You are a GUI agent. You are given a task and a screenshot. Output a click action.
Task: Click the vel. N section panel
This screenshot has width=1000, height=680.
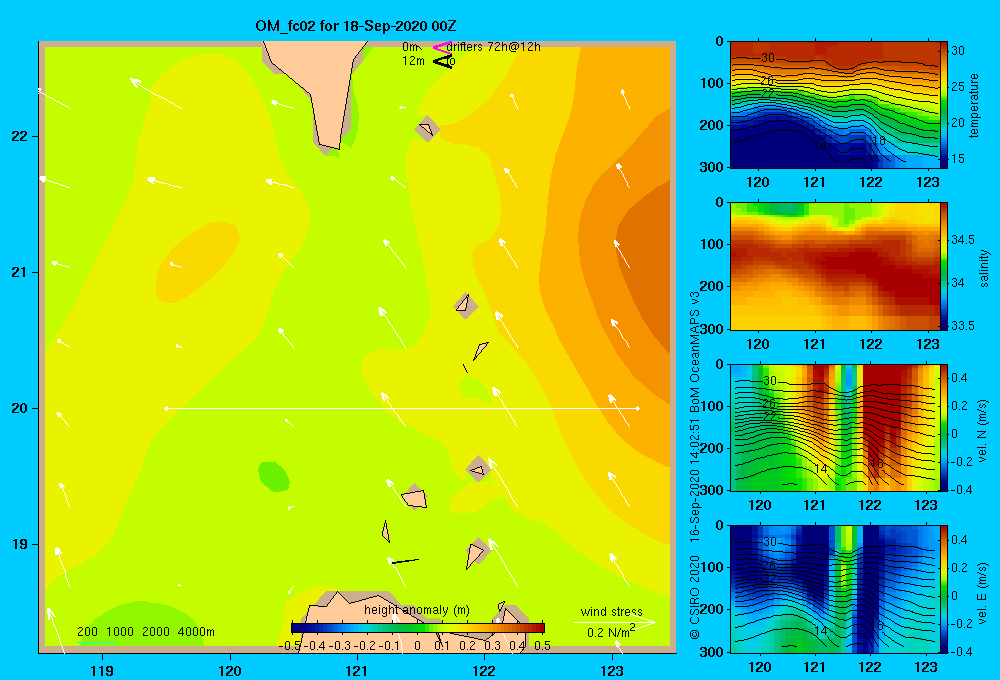834,427
